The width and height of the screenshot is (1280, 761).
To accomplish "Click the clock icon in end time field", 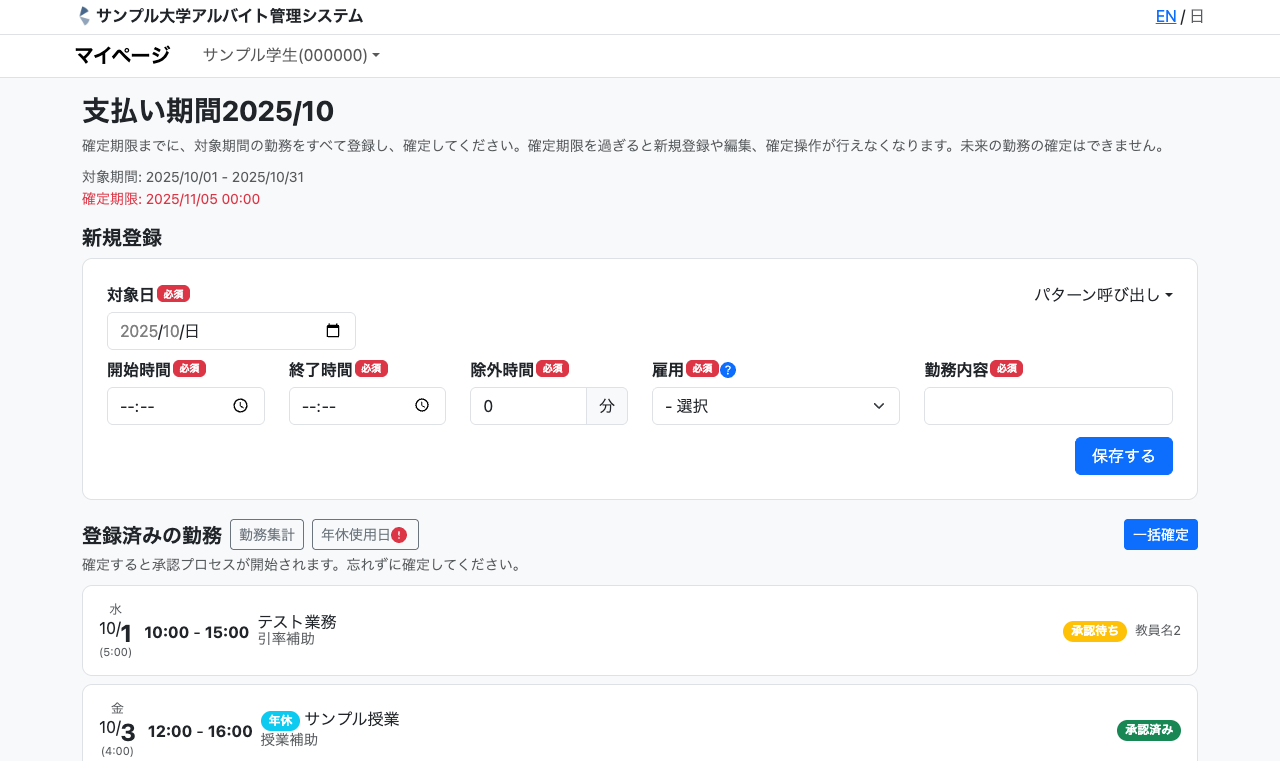I will [x=422, y=406].
